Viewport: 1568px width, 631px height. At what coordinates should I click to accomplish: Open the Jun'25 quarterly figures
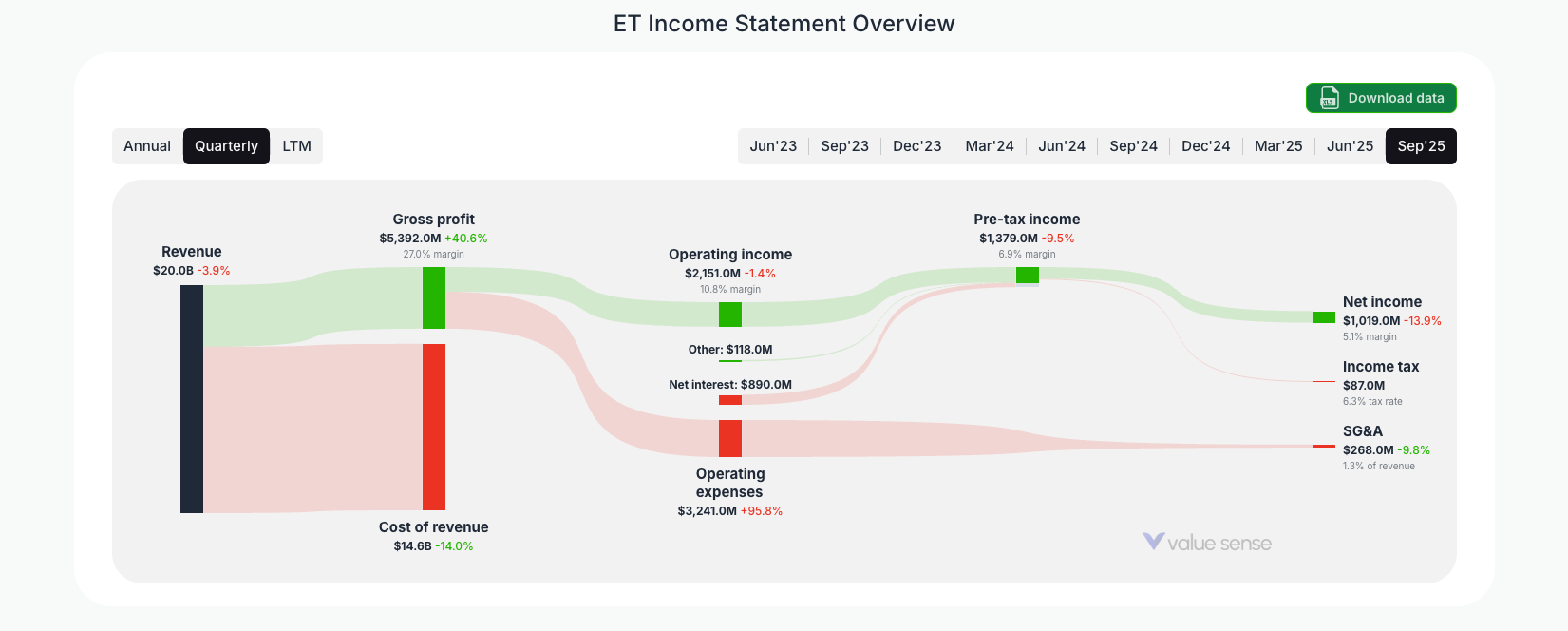(x=1350, y=145)
